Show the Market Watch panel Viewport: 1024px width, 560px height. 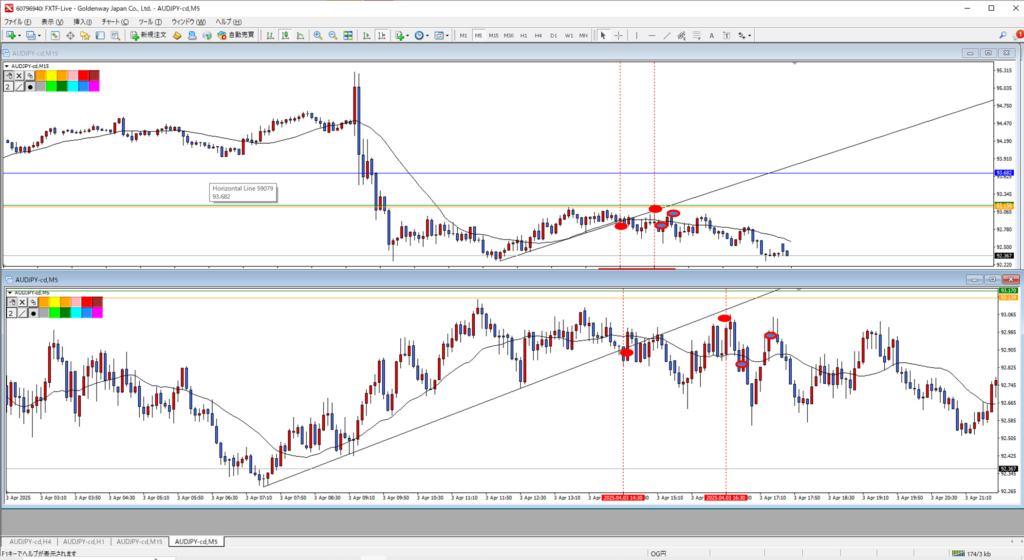click(55, 35)
